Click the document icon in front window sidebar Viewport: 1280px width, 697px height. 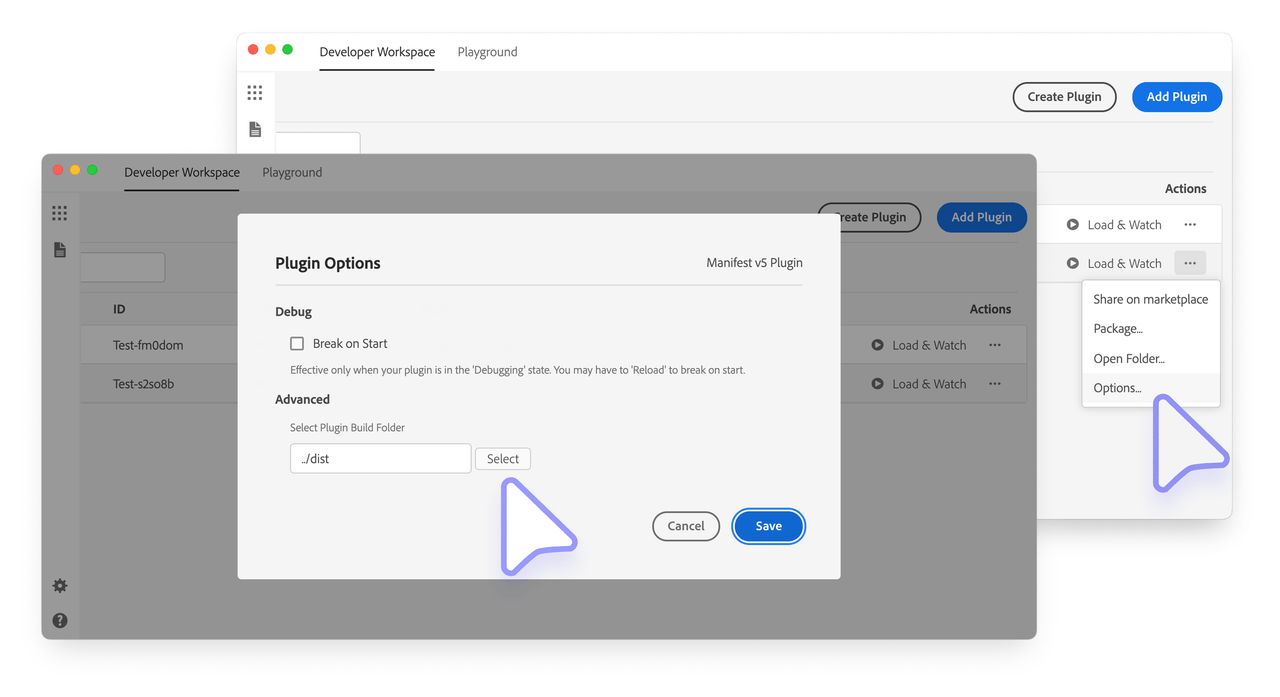tap(60, 250)
